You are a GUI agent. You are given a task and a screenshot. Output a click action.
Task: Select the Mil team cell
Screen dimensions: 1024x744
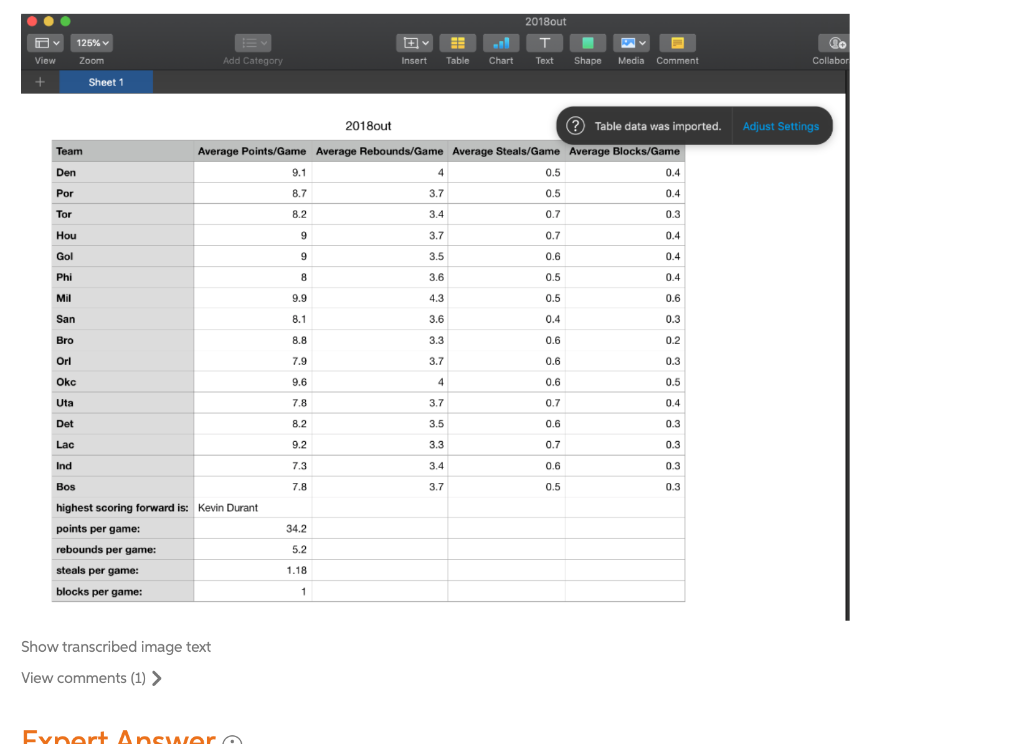coord(123,298)
